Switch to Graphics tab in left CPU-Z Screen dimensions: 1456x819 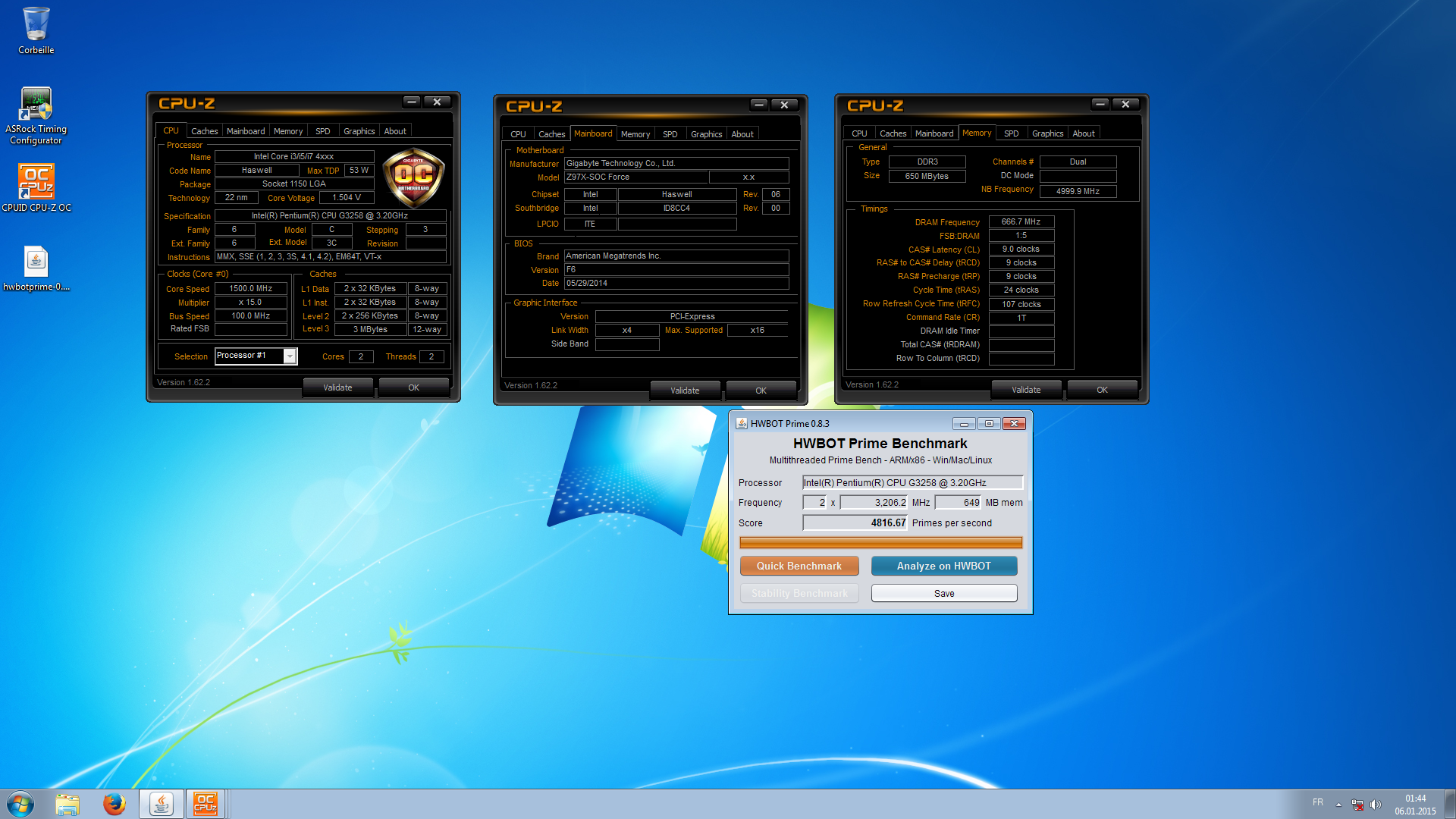[x=359, y=131]
